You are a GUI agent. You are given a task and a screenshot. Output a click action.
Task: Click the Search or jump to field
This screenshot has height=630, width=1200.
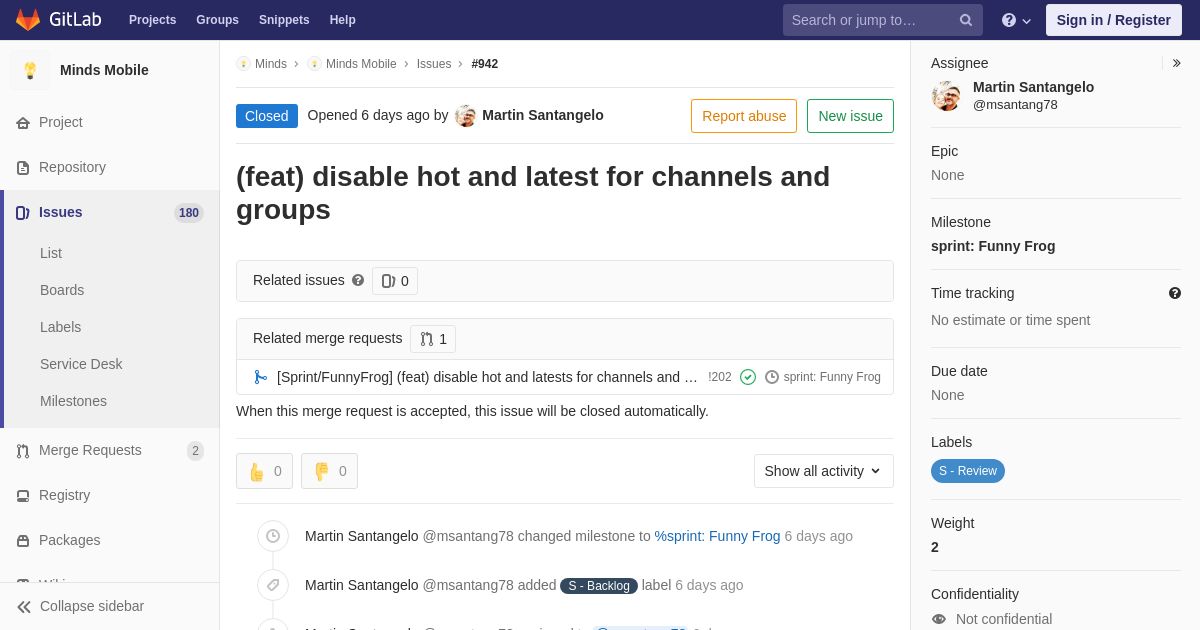[883, 20]
